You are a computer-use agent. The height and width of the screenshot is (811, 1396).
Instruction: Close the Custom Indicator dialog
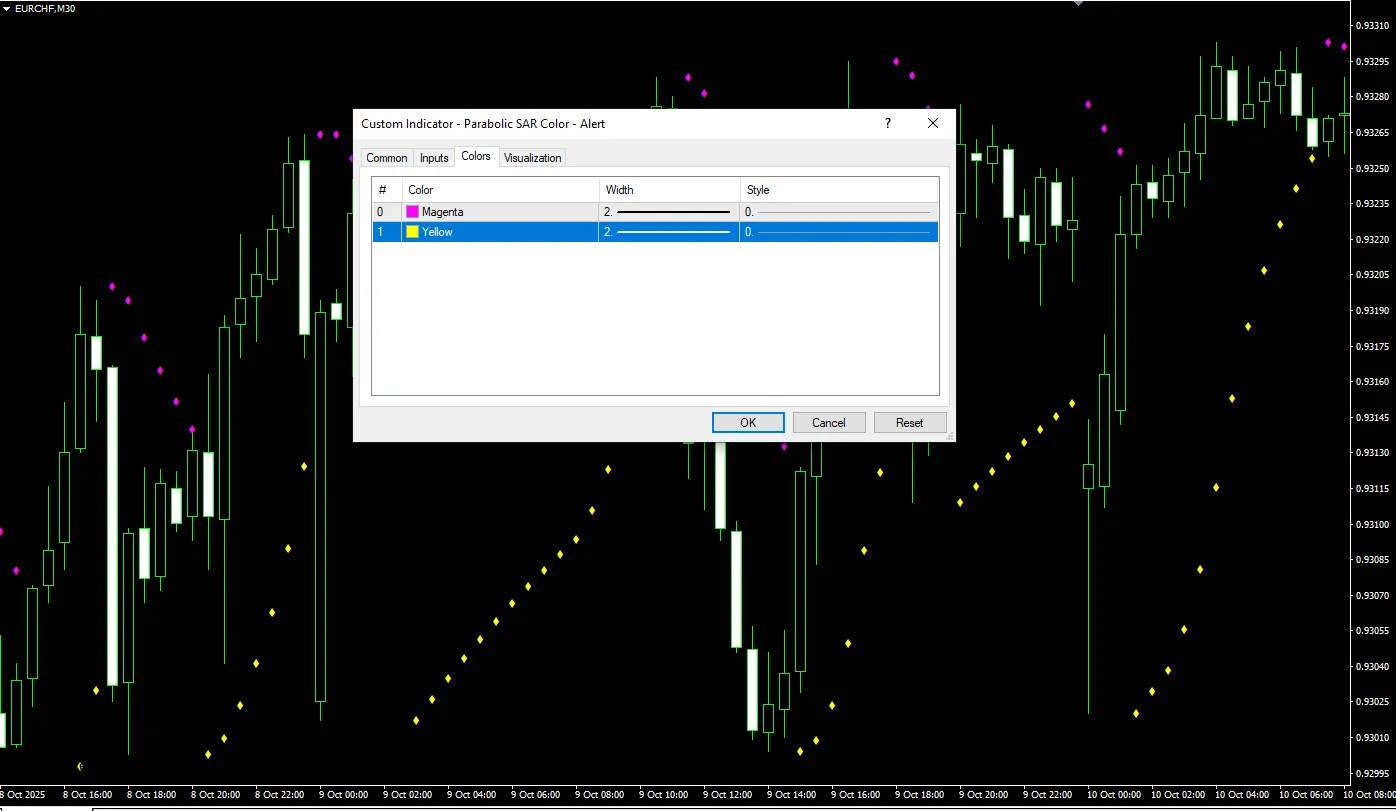[933, 124]
